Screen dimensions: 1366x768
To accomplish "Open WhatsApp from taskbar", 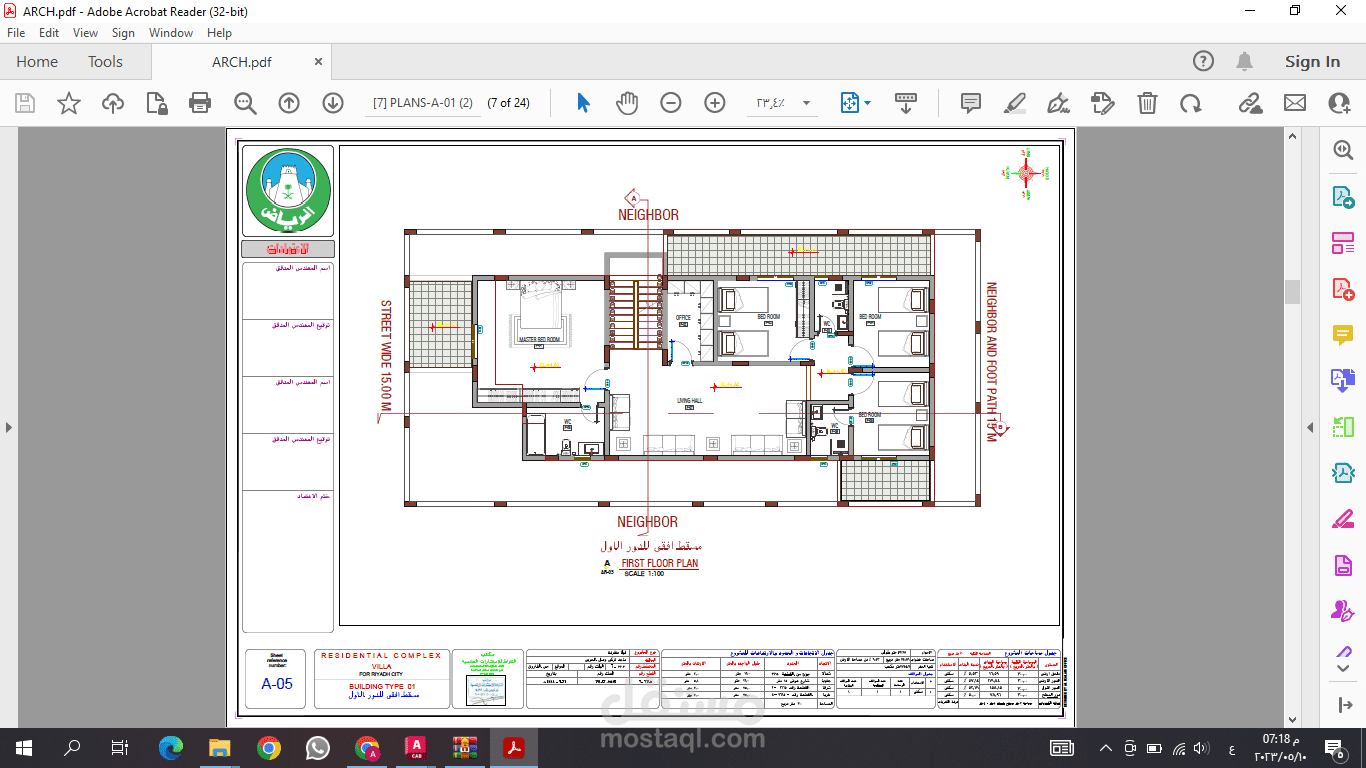I will pos(317,747).
